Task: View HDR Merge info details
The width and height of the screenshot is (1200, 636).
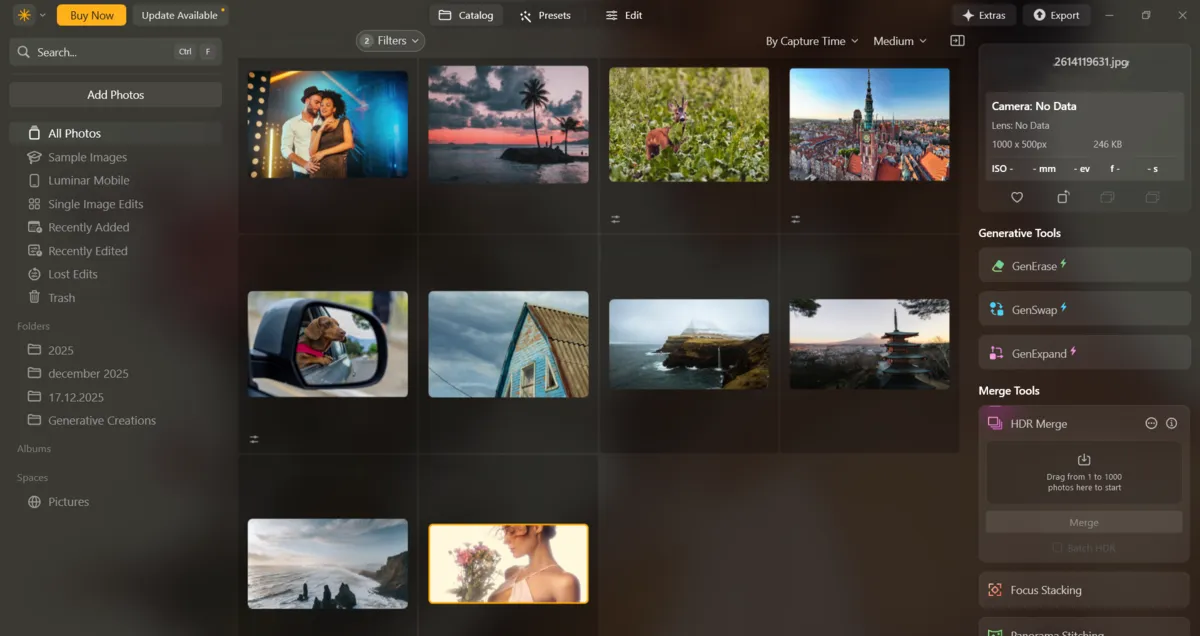Action: click(1173, 423)
